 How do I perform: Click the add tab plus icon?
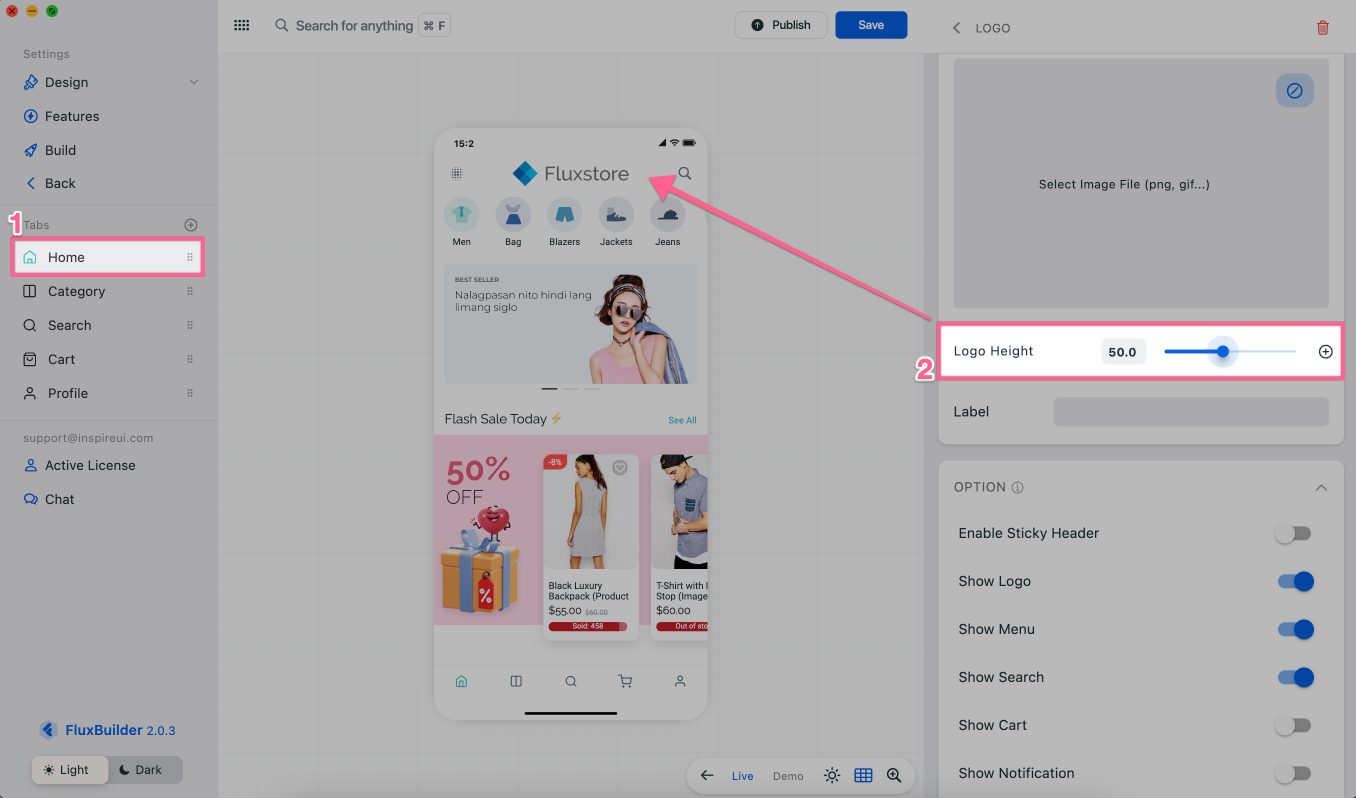point(191,225)
